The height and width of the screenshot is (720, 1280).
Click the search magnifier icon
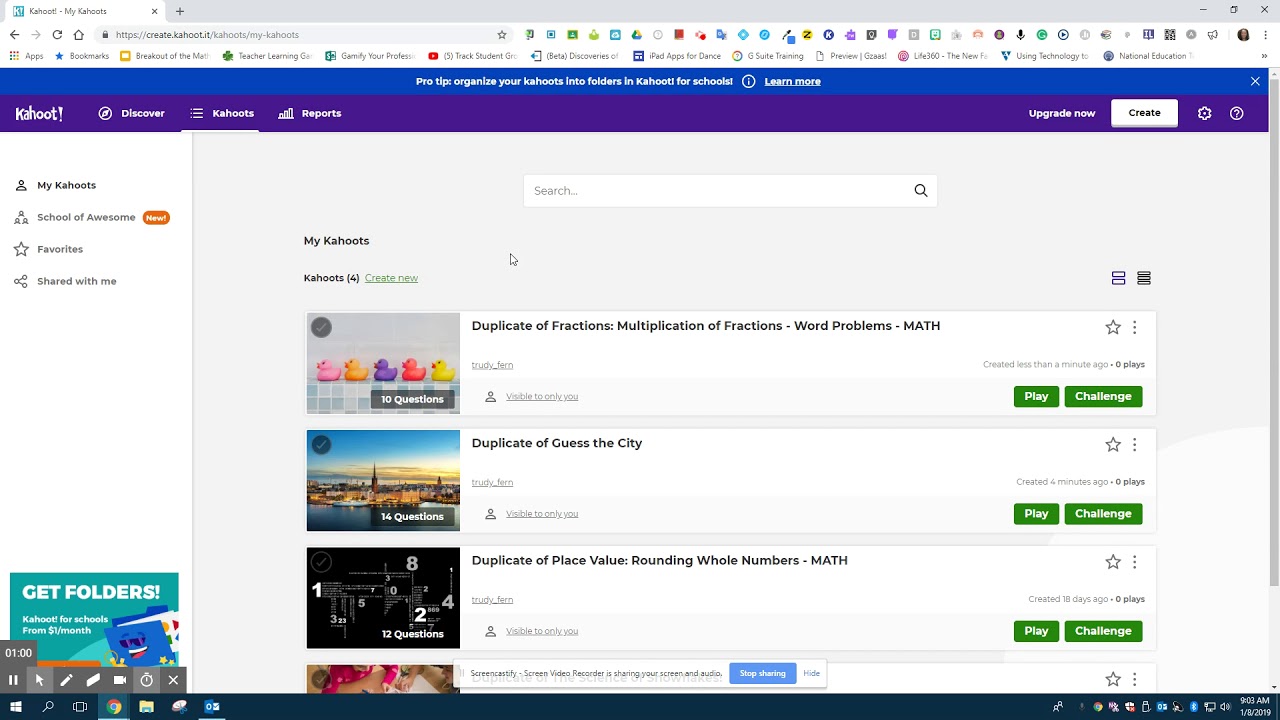point(921,191)
